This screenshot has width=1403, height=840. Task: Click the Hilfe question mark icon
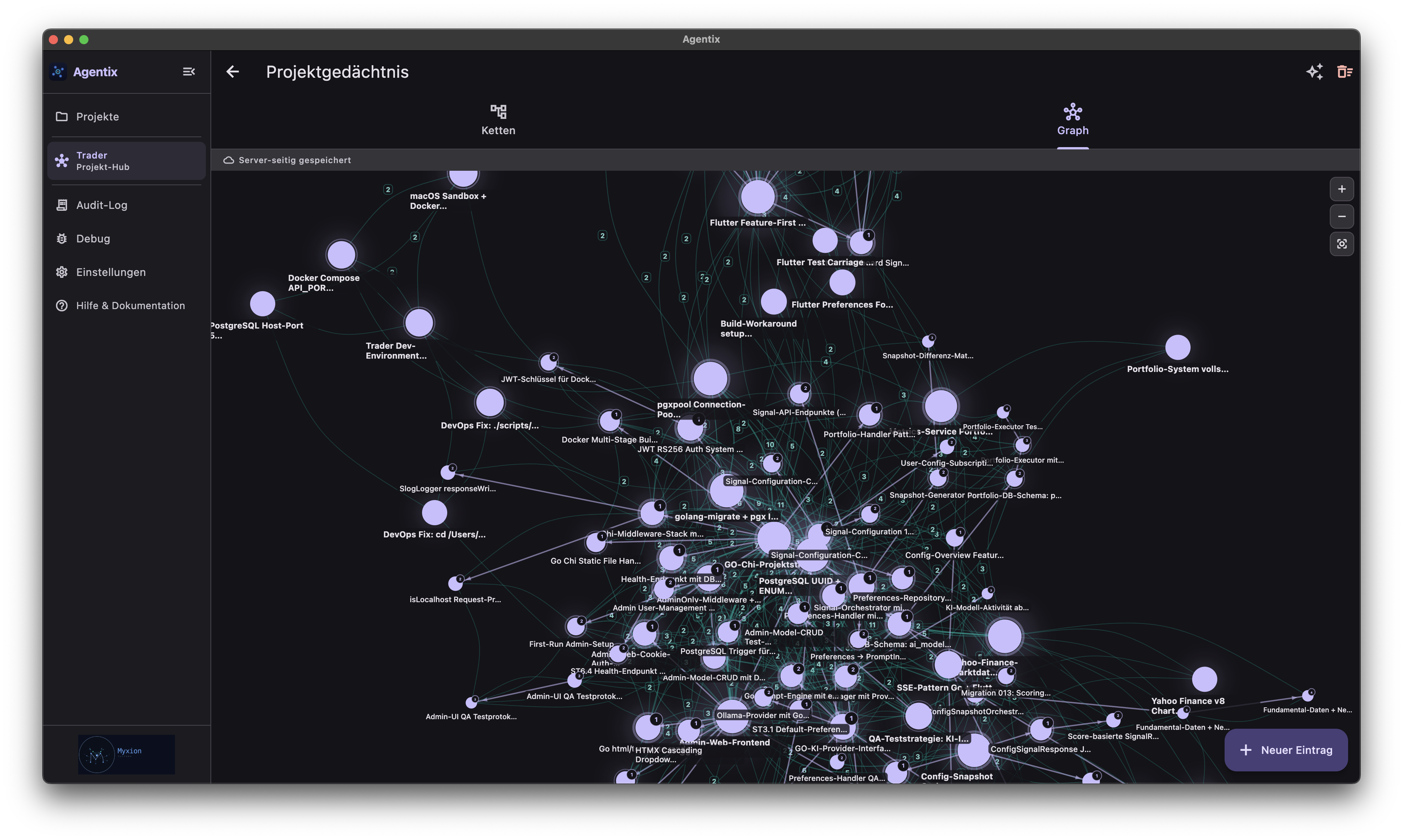62,306
